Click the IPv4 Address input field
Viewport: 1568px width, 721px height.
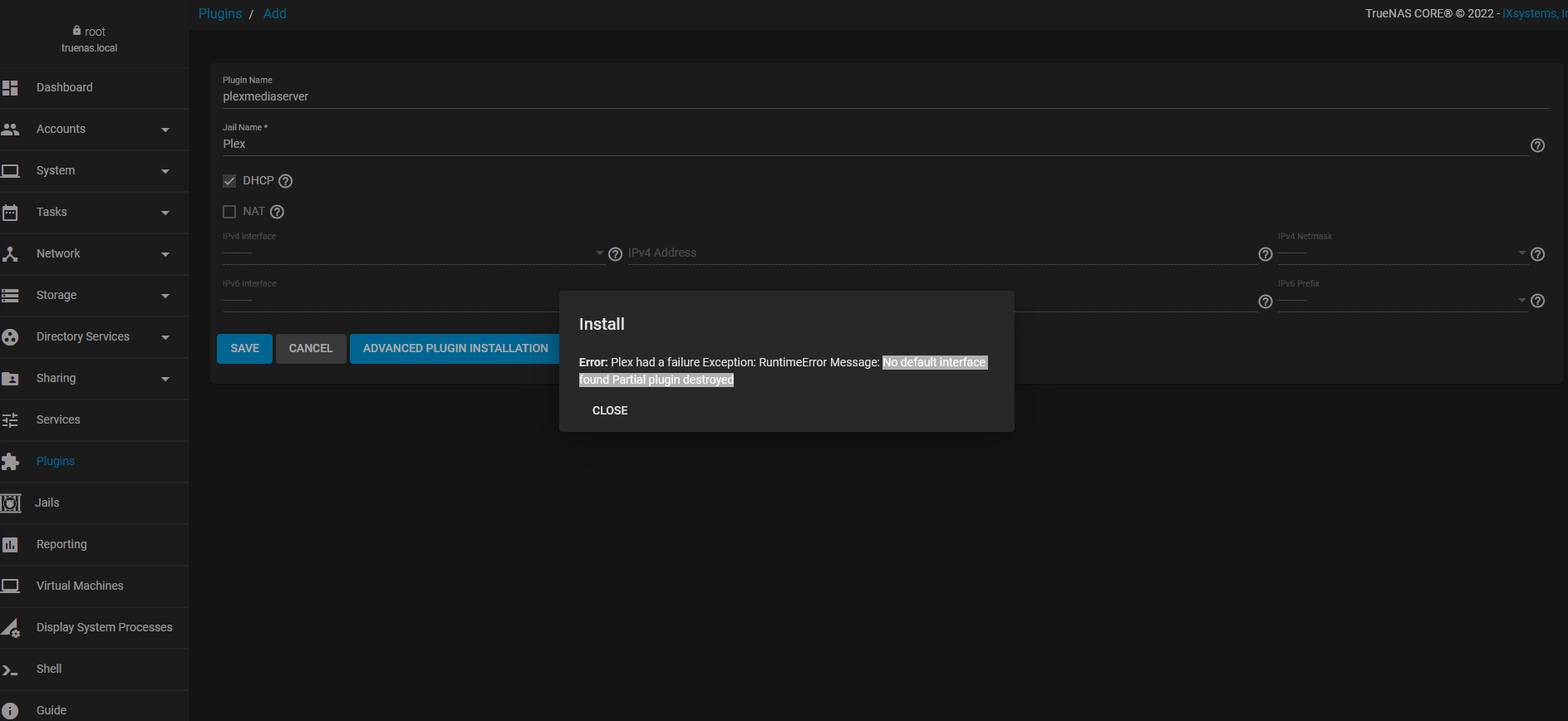tap(941, 253)
